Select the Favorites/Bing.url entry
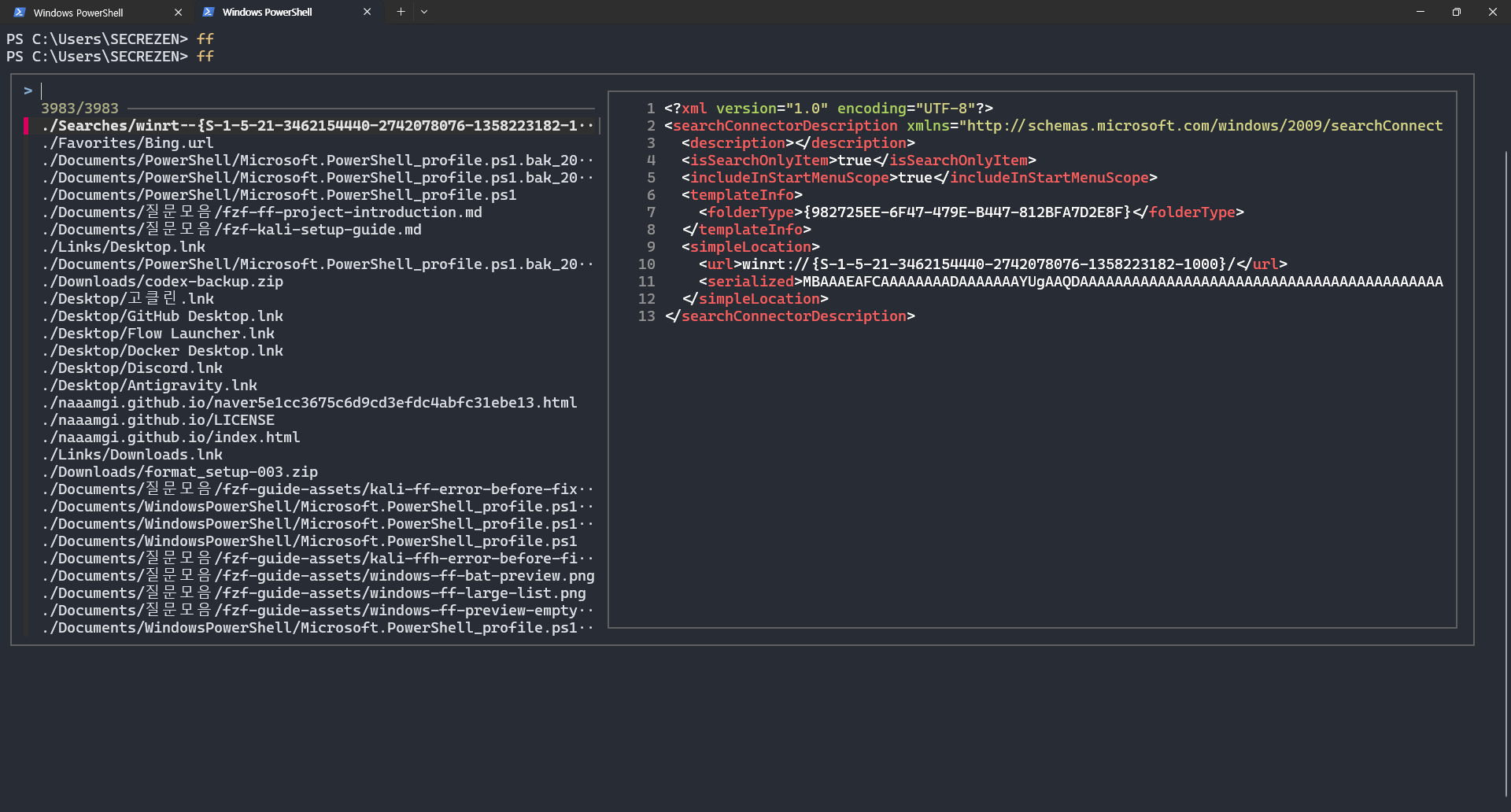Viewport: 1511px width, 812px height. pos(127,143)
